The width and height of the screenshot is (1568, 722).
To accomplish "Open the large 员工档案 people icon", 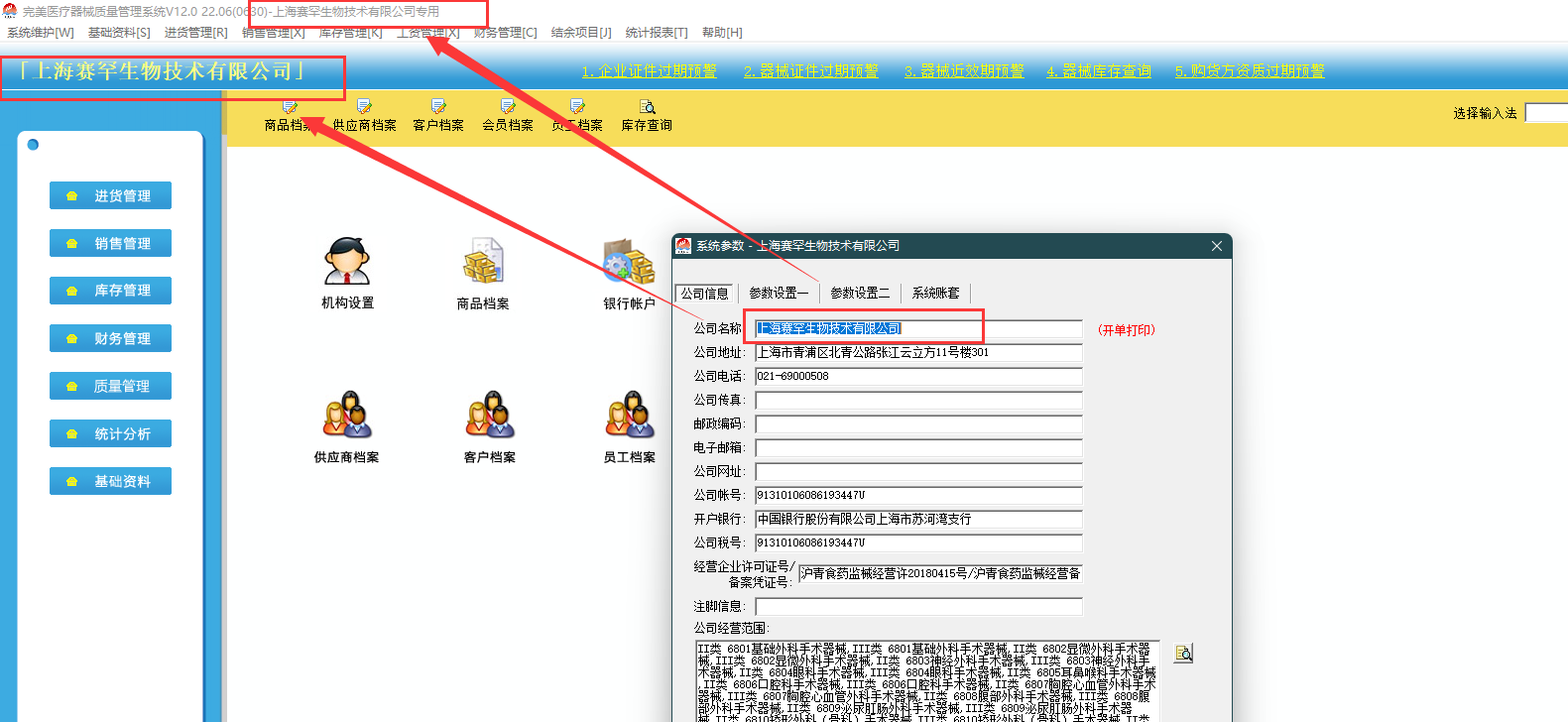I will click(629, 427).
